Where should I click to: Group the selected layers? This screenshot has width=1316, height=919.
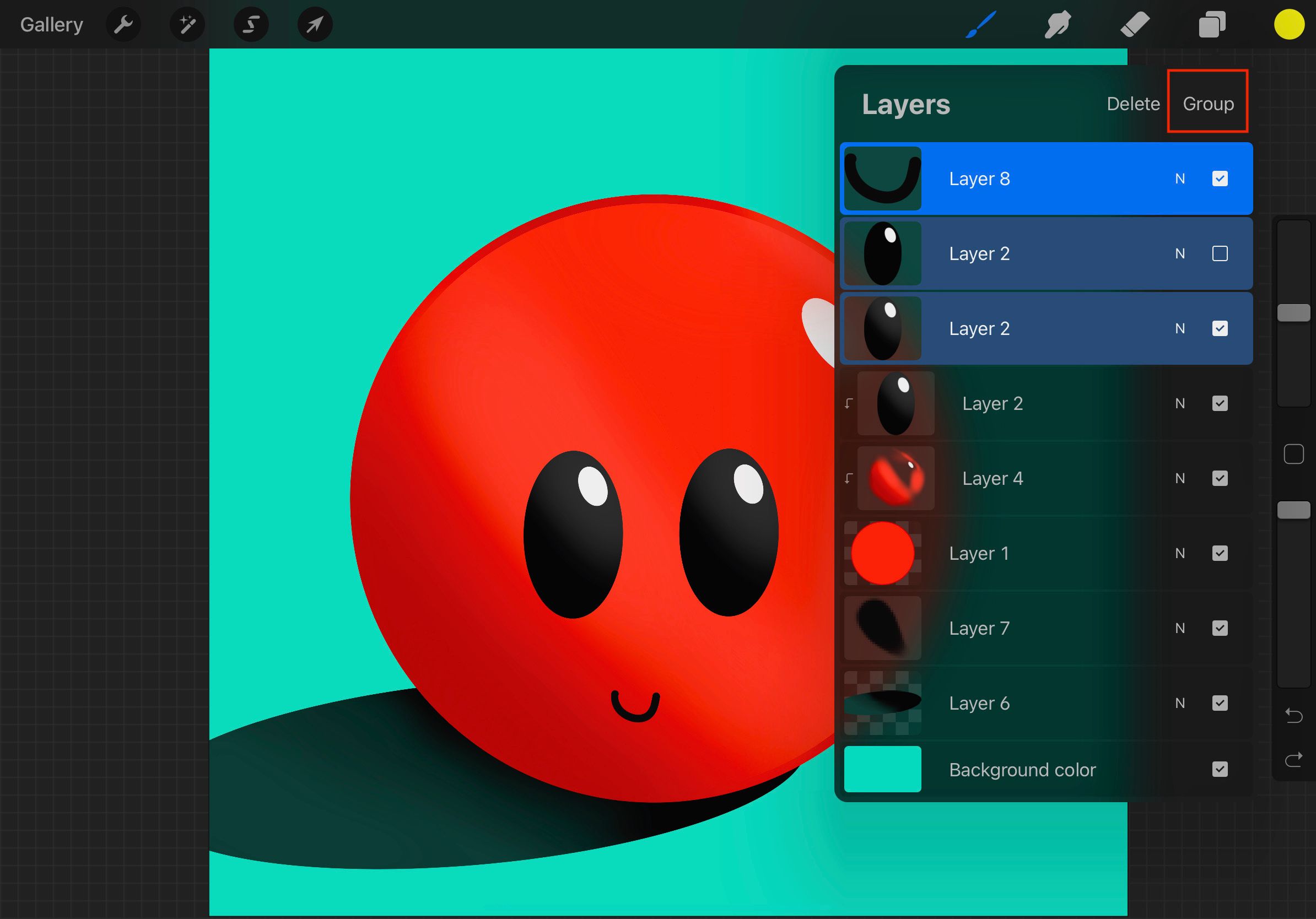coord(1207,104)
